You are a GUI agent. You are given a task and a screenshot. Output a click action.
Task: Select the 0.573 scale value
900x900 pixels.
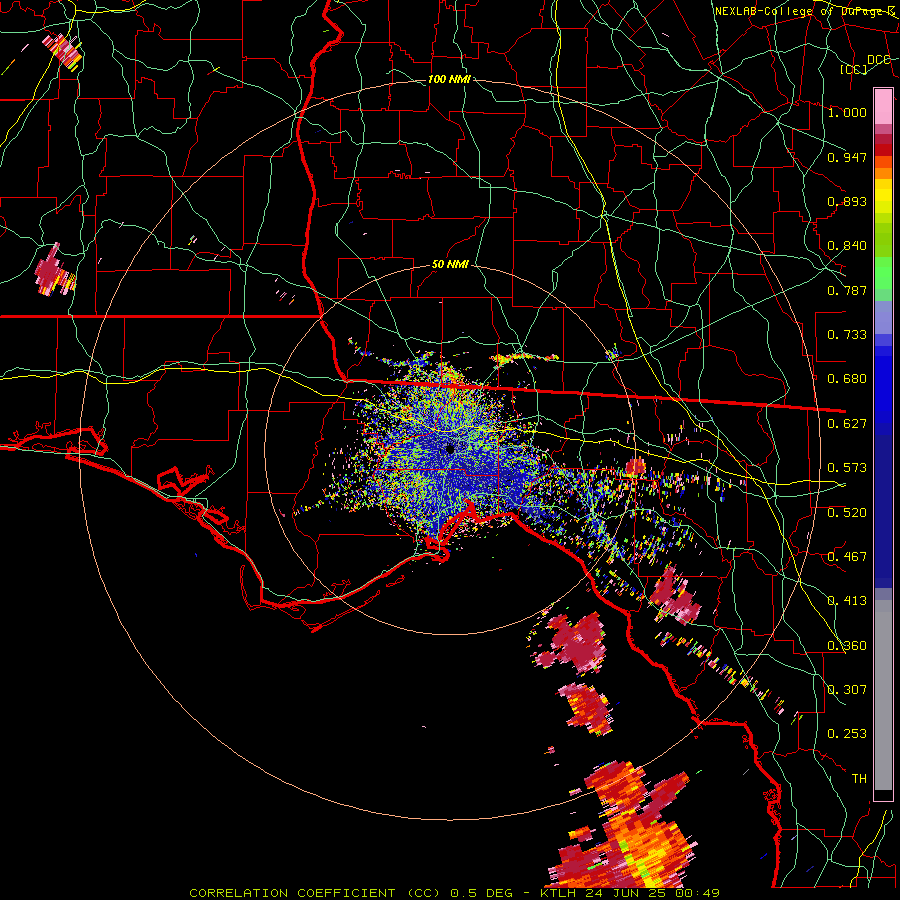coord(847,468)
